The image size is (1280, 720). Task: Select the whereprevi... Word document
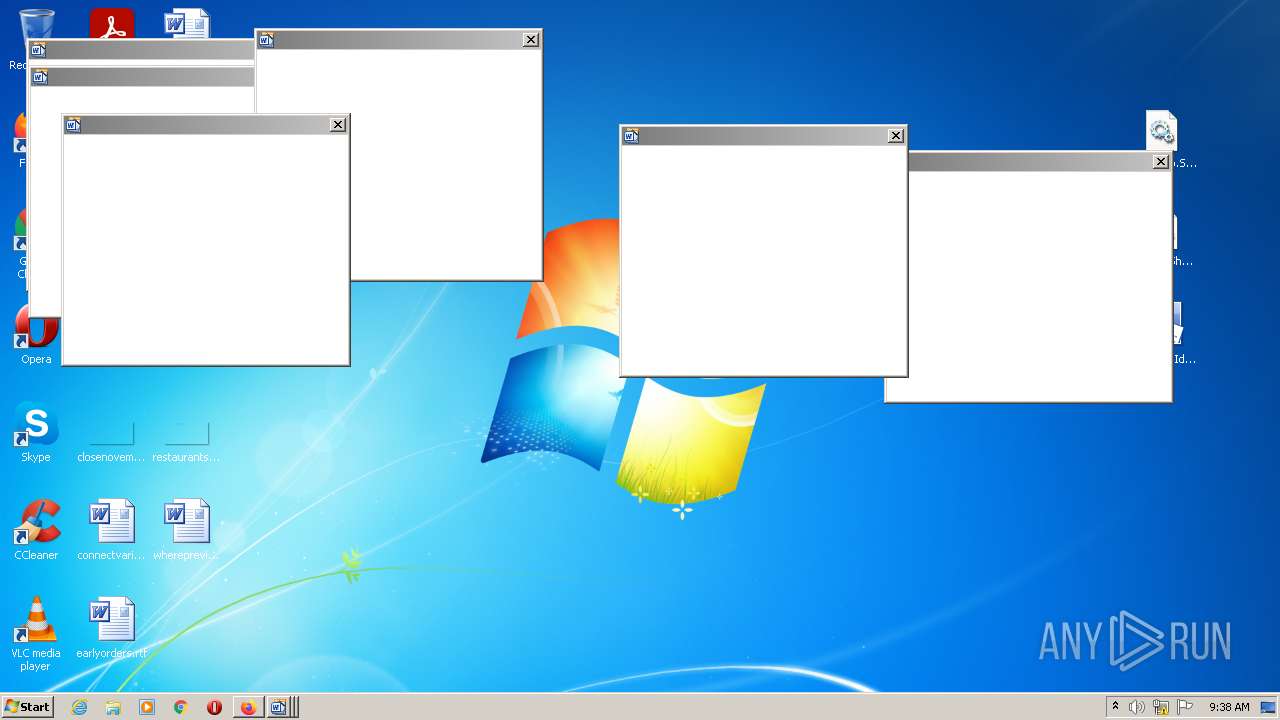click(x=186, y=532)
